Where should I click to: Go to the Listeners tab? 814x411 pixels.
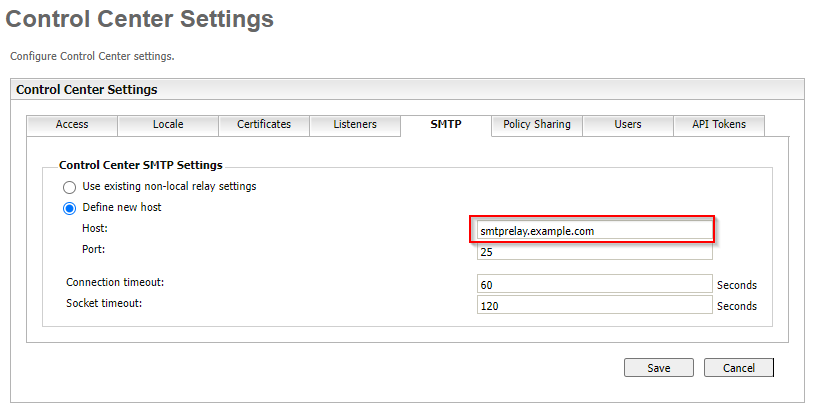(x=356, y=125)
